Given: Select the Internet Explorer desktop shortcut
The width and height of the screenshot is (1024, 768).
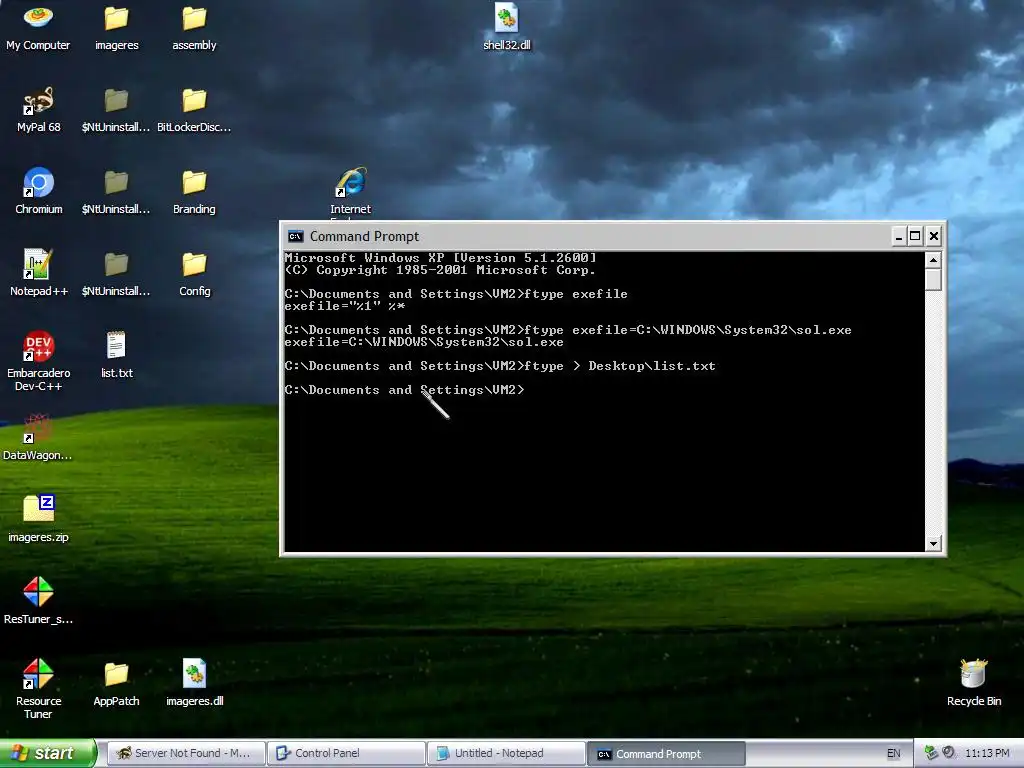Looking at the screenshot, I should (351, 191).
